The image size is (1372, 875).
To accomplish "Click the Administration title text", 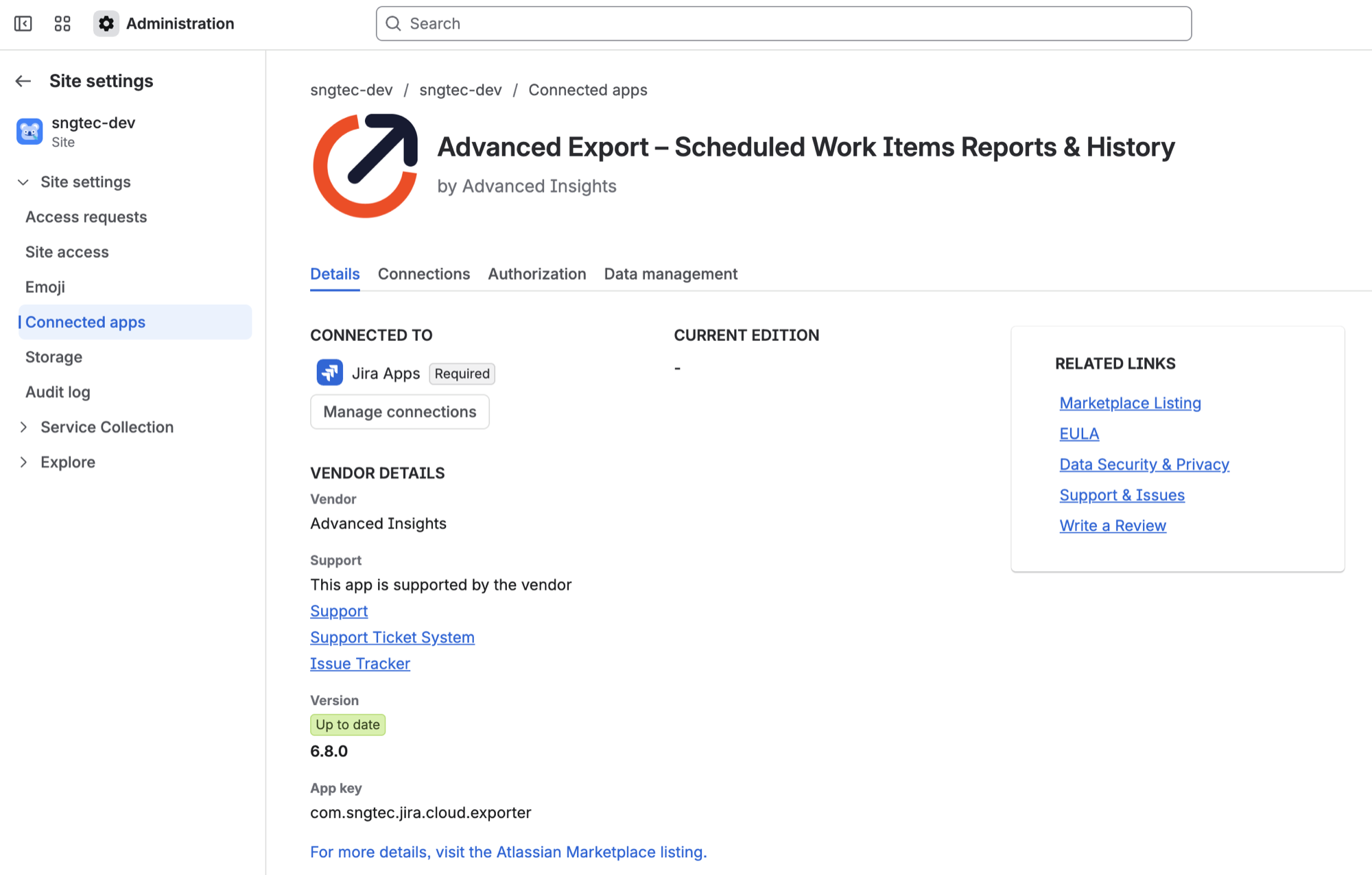I will pos(180,24).
